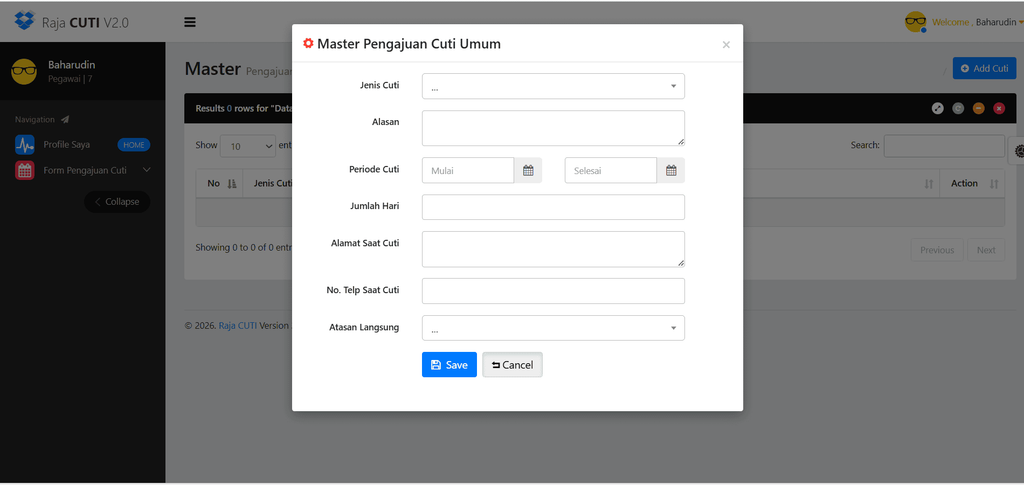Click the Form Pengajuan Cuti calendar icon
Screen dimensions: 1024x485
point(25,170)
